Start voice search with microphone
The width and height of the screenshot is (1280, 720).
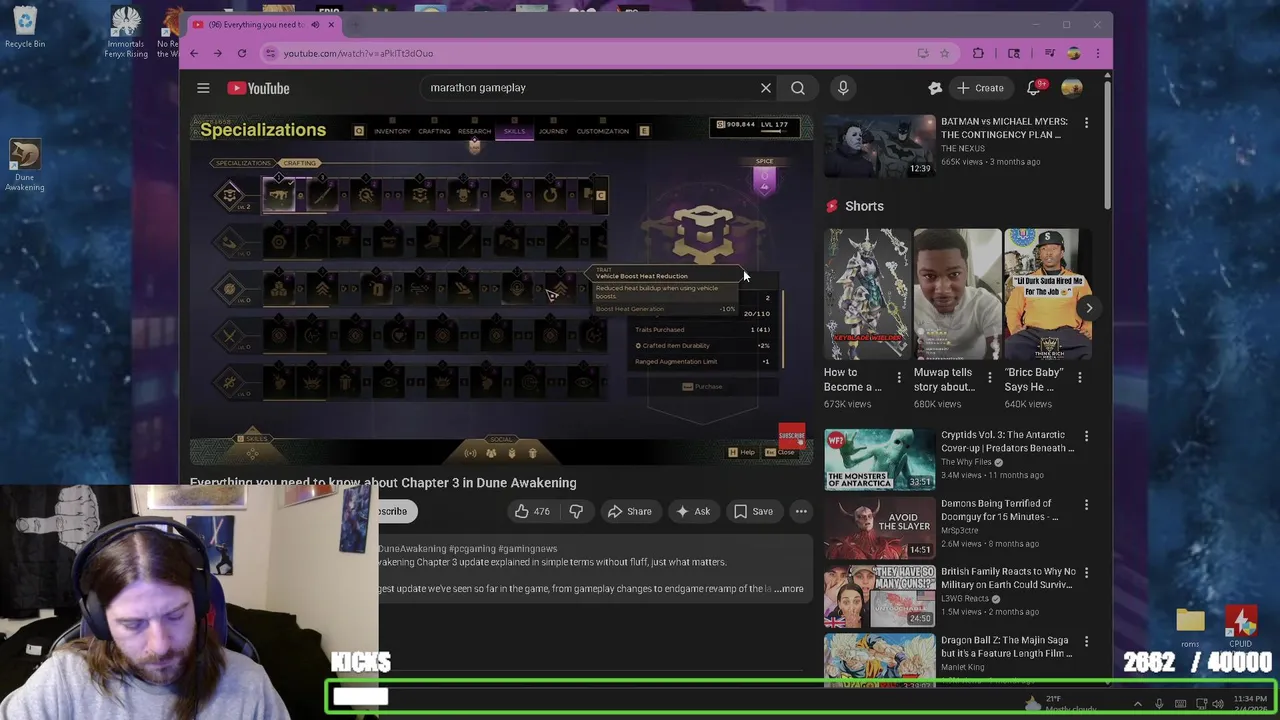point(843,88)
